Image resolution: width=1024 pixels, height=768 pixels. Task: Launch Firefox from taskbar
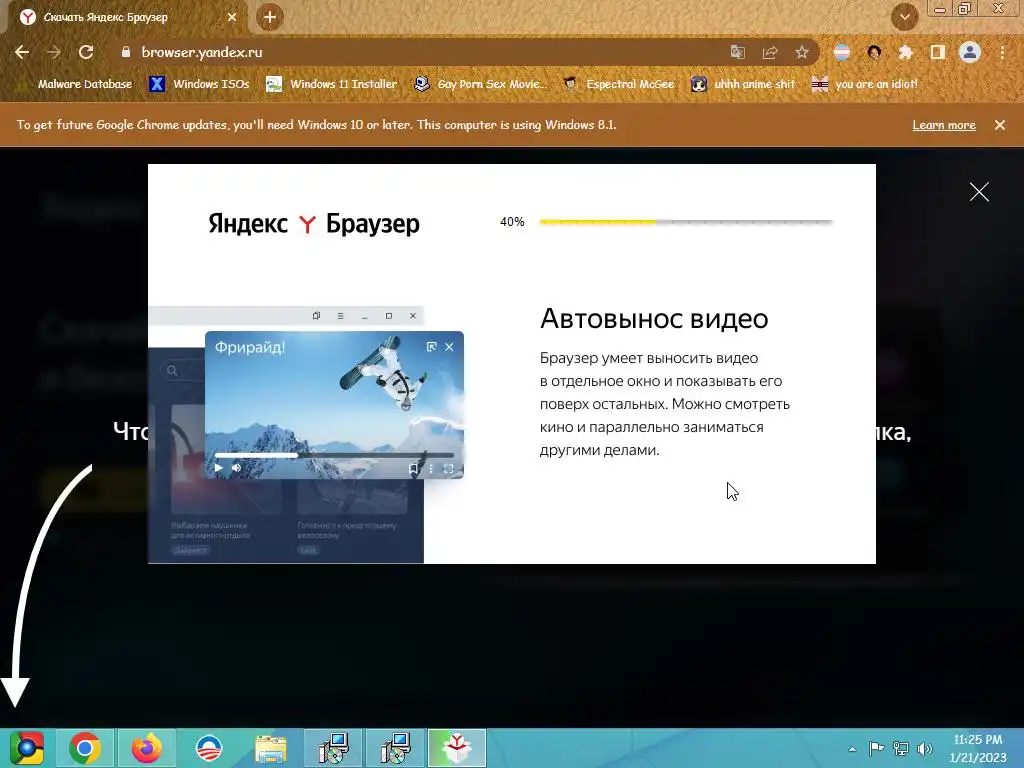146,748
